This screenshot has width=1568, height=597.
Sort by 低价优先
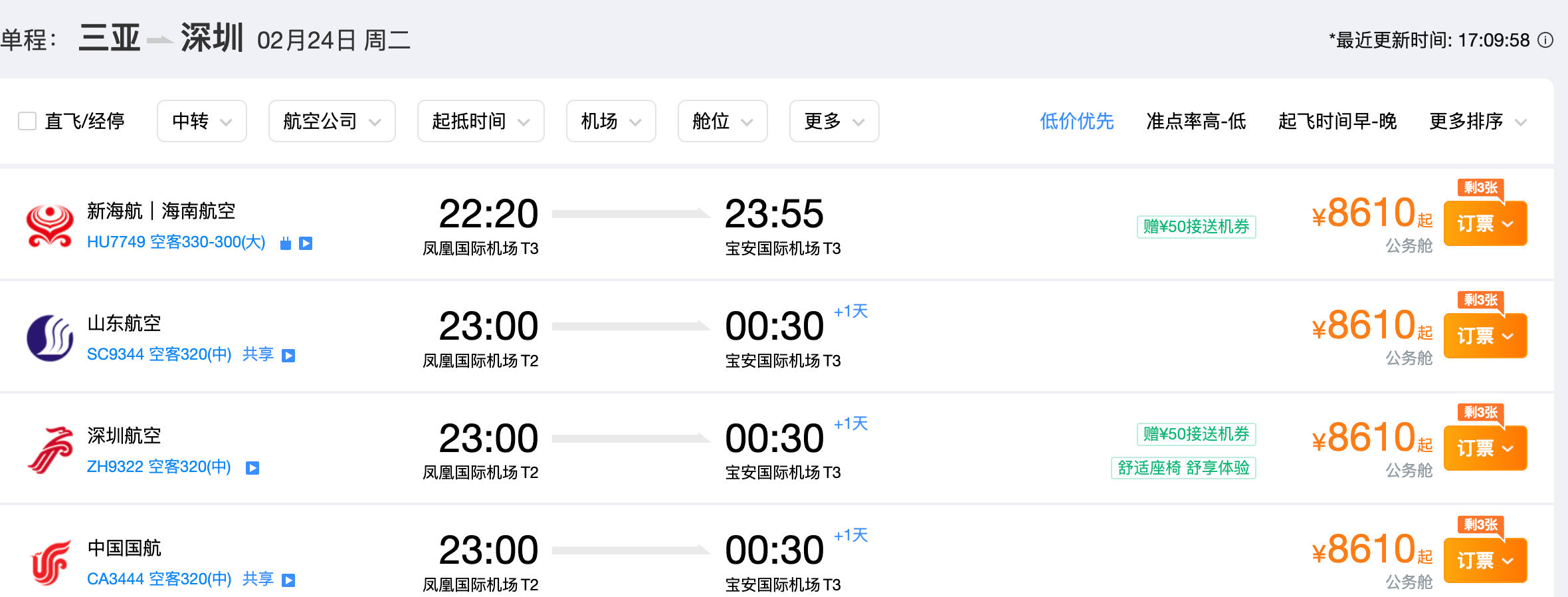[1076, 121]
